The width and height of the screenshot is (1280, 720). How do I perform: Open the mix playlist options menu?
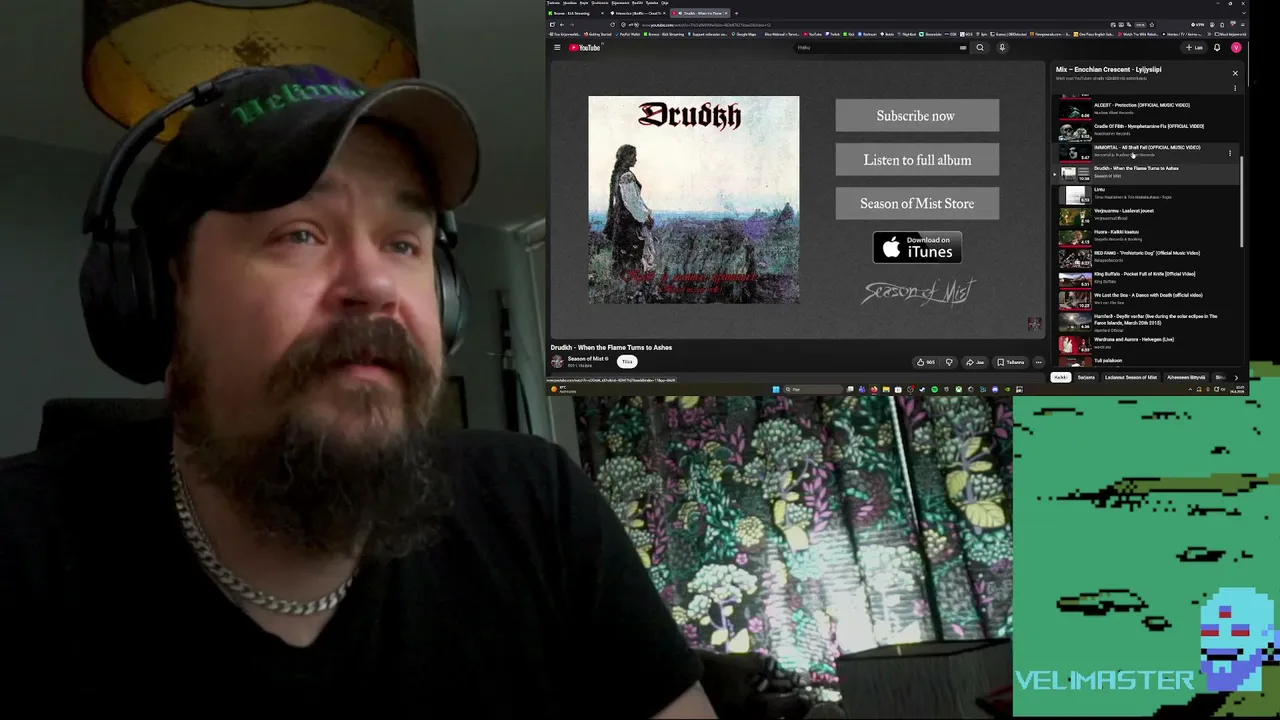coord(1235,88)
